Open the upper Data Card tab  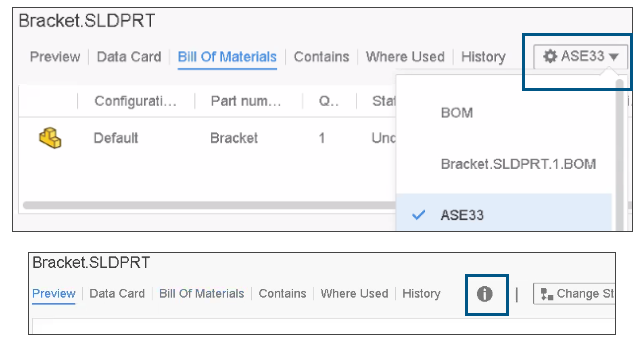tap(129, 57)
